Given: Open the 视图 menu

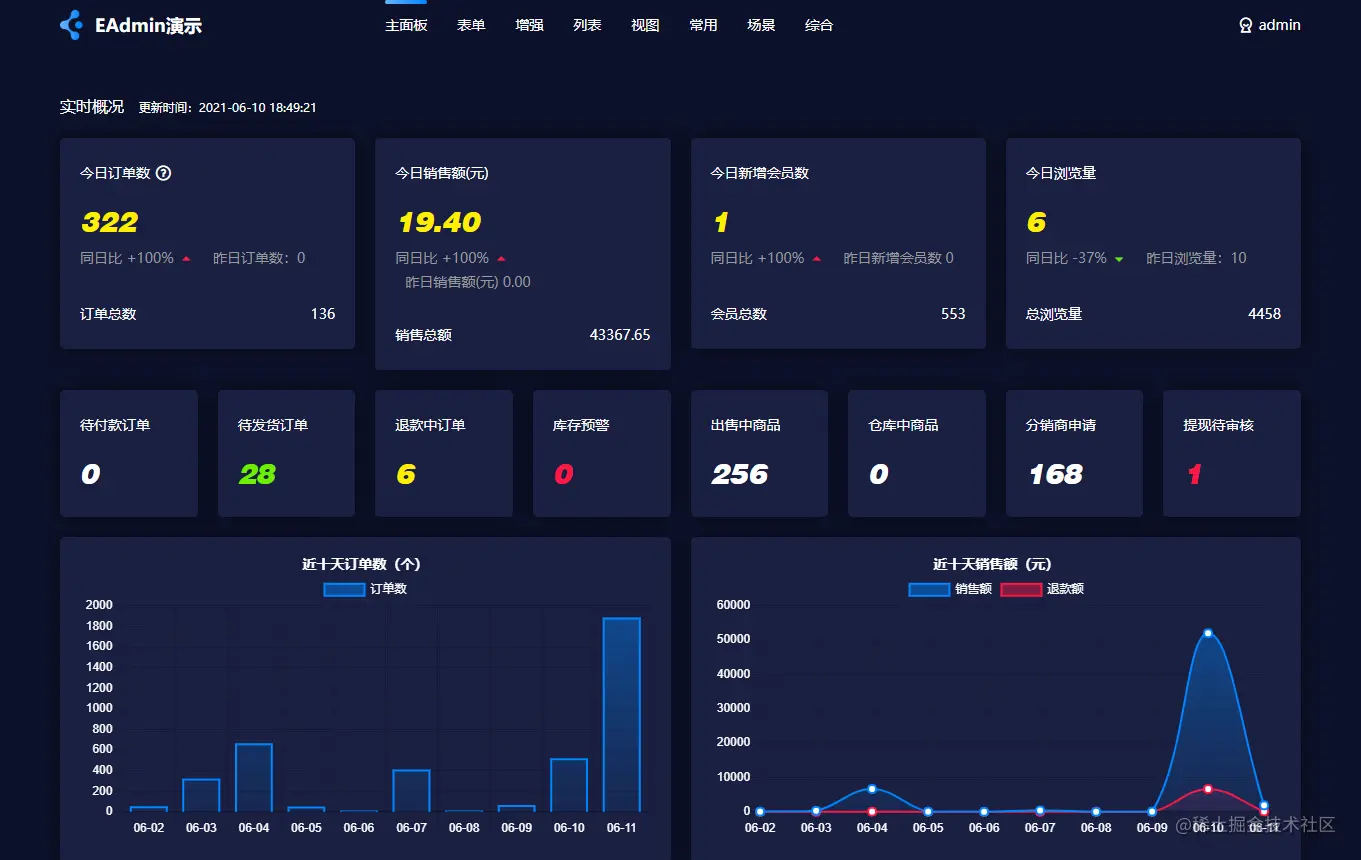Looking at the screenshot, I should (645, 25).
